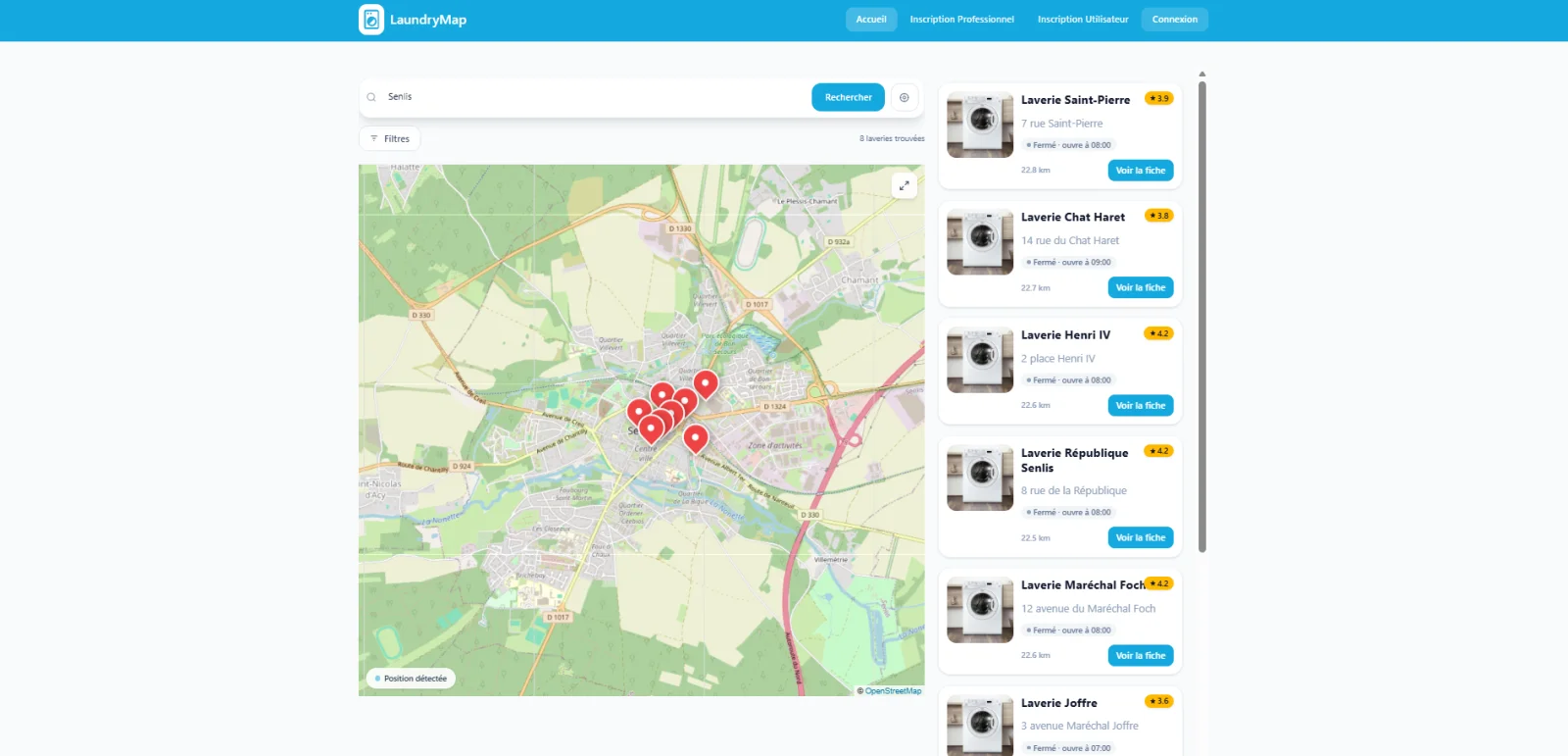The height and width of the screenshot is (756, 1568).
Task: Click the Laverie Saint-Pierre thumbnail image
Action: pos(980,125)
